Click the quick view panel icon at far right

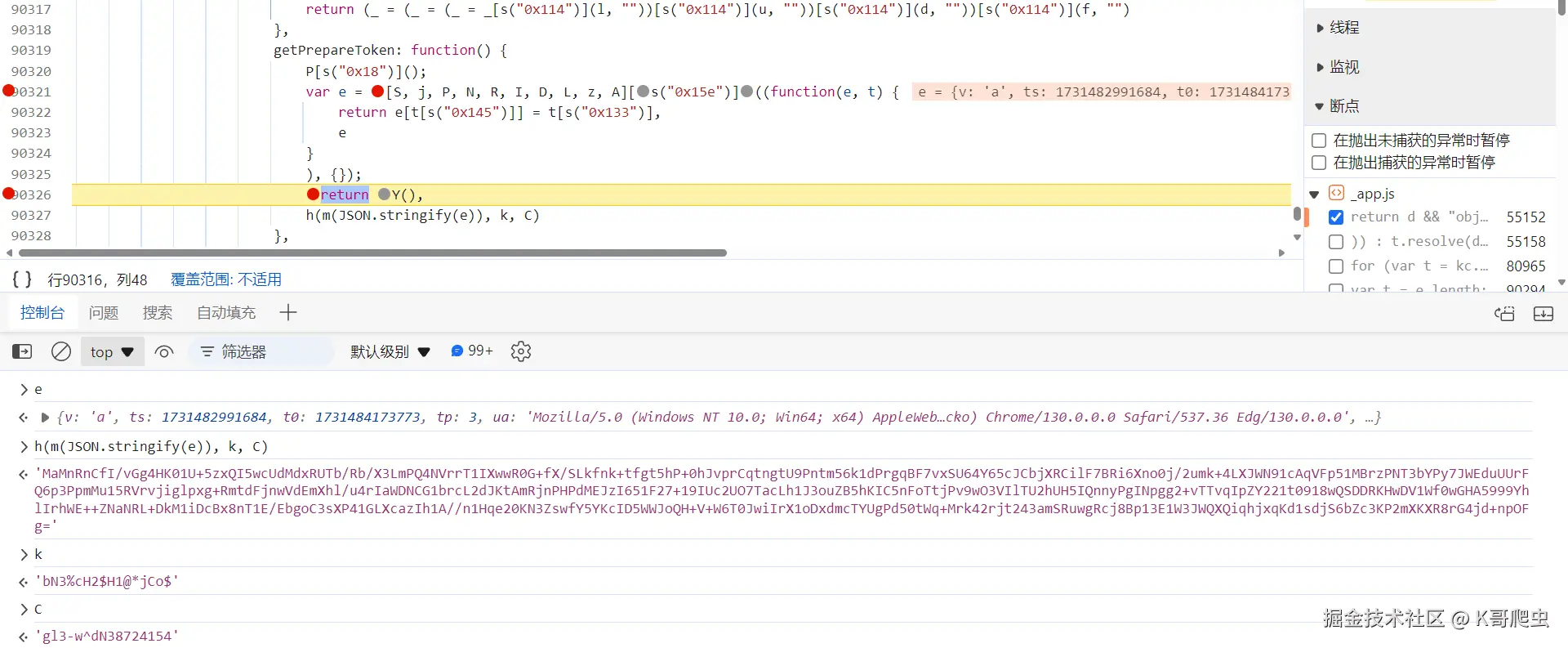point(1543,314)
